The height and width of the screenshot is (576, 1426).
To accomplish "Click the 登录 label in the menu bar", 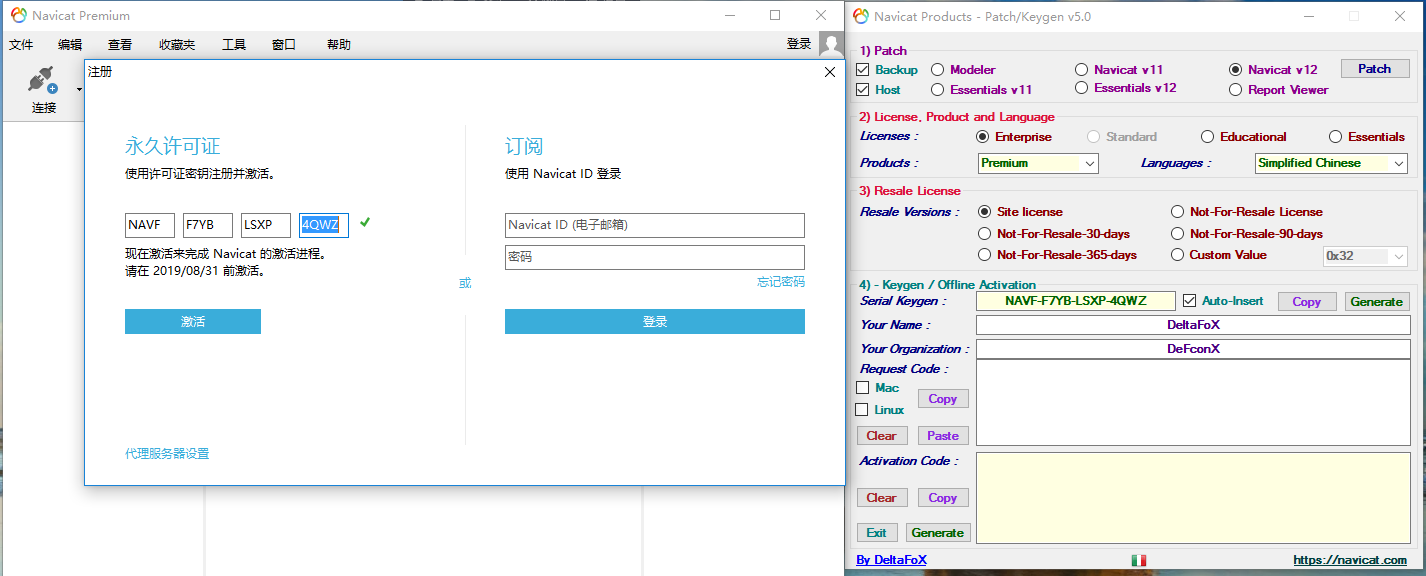I will (799, 44).
